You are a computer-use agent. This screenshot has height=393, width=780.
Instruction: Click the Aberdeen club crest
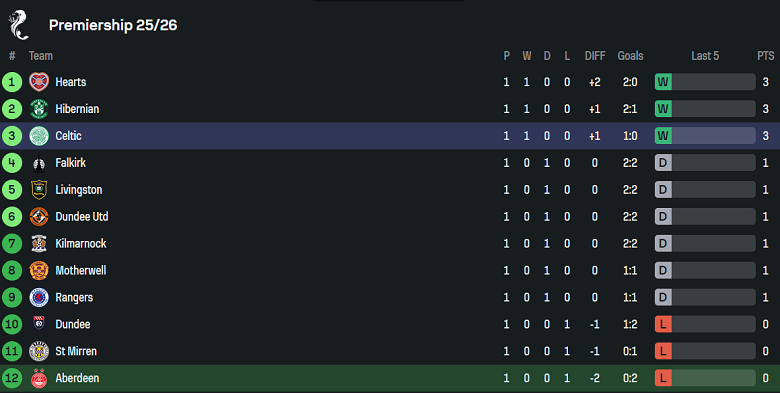(39, 378)
